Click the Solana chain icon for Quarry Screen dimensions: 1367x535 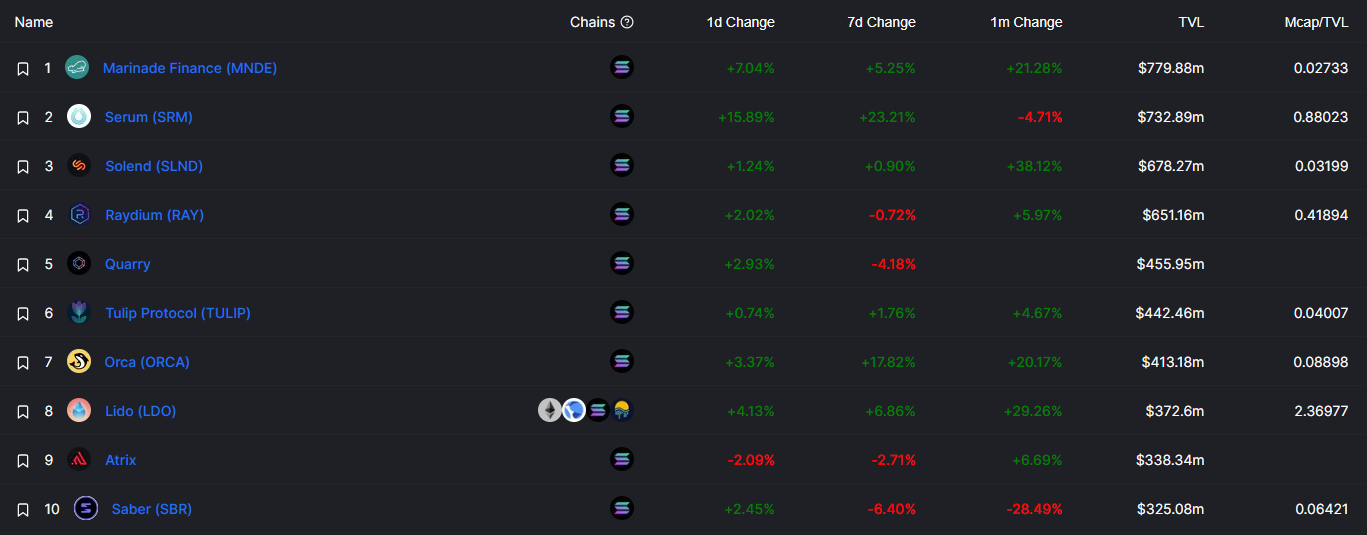[x=622, y=263]
